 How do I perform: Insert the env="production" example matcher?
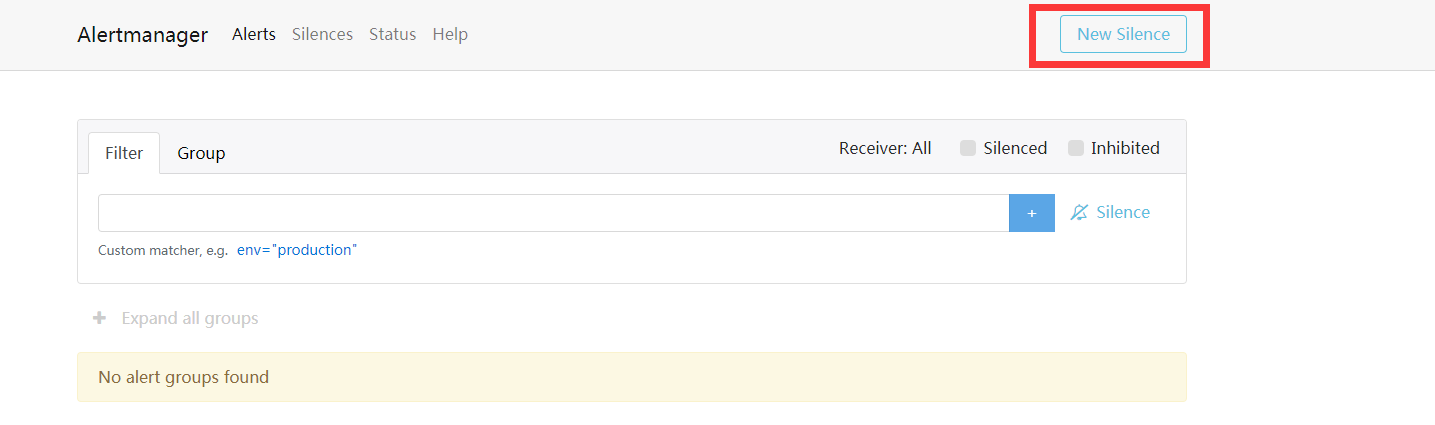[x=297, y=250]
